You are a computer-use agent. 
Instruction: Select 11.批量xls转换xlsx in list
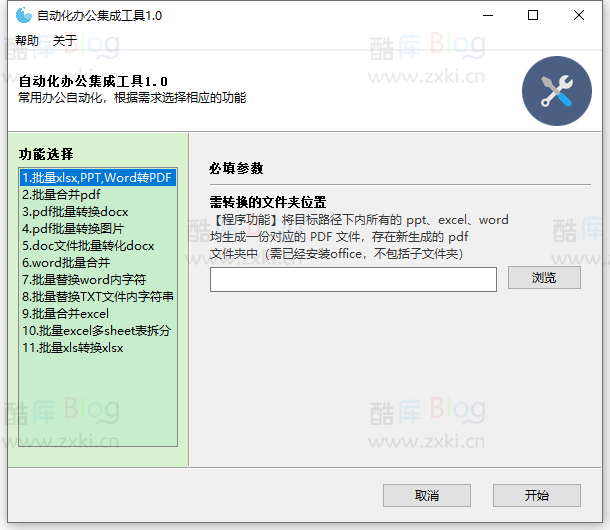pos(98,348)
